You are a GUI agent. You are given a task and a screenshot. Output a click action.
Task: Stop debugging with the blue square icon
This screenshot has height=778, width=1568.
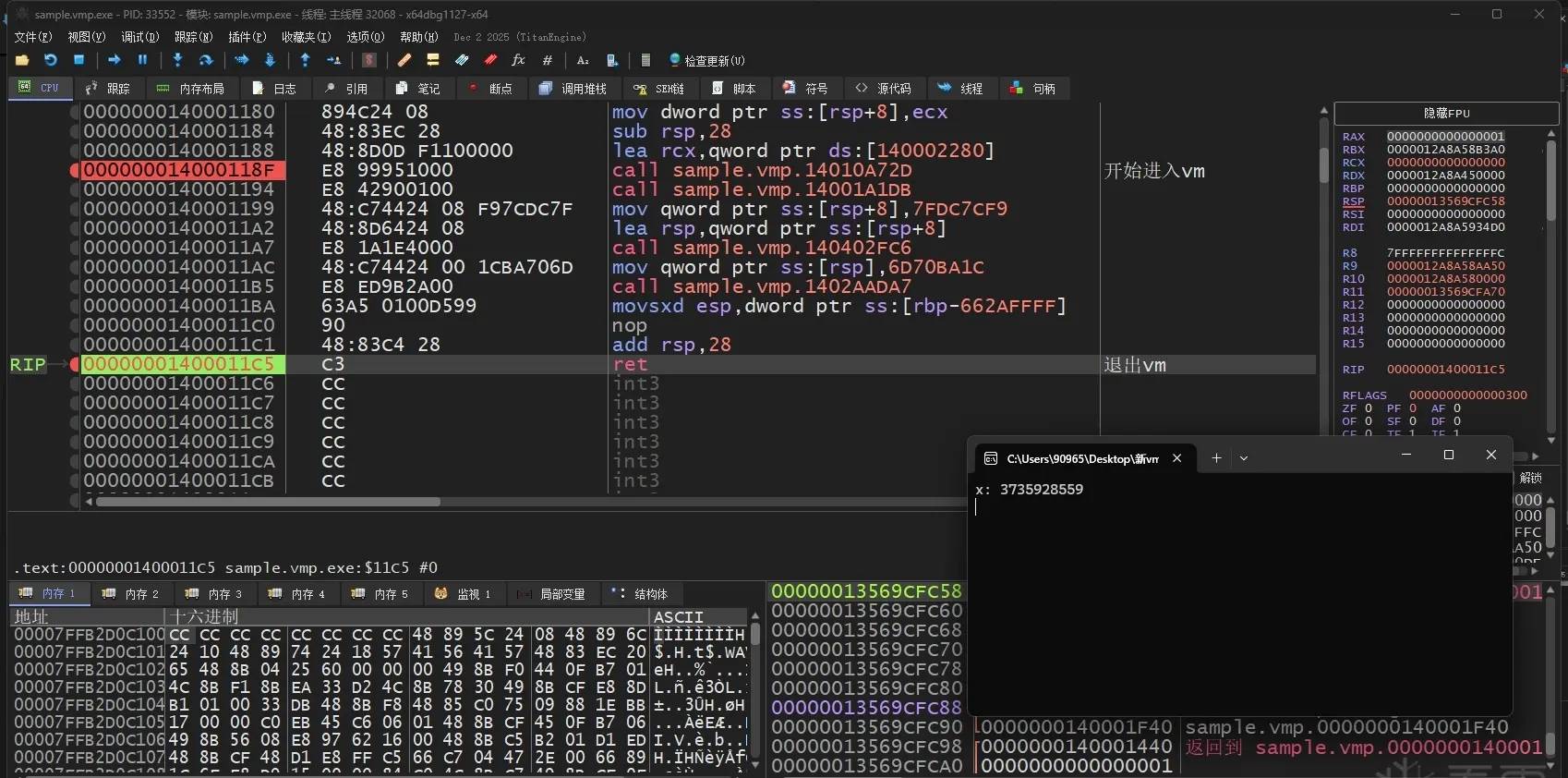[79, 60]
